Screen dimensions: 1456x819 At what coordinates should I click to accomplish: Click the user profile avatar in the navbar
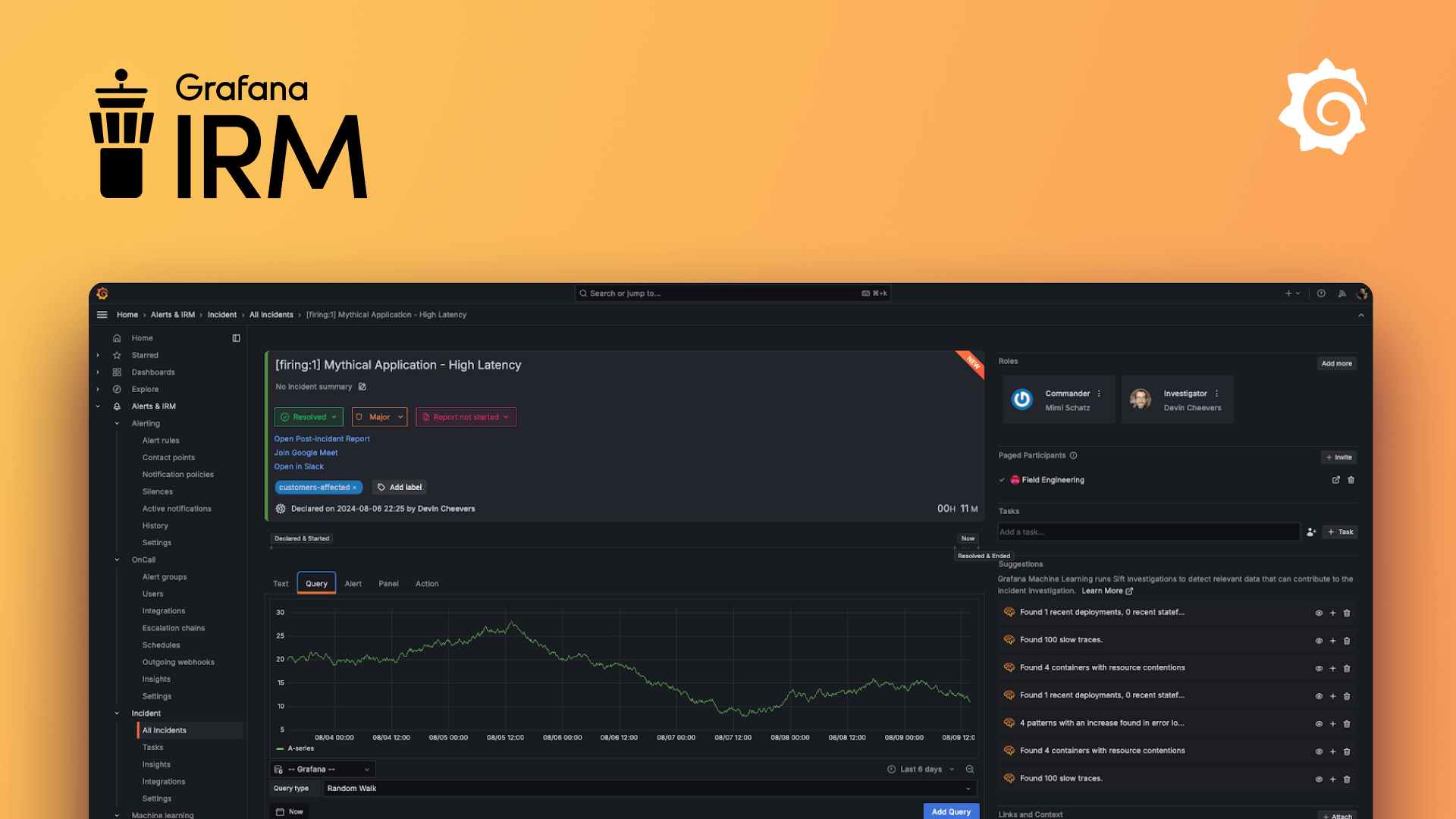click(x=1362, y=293)
